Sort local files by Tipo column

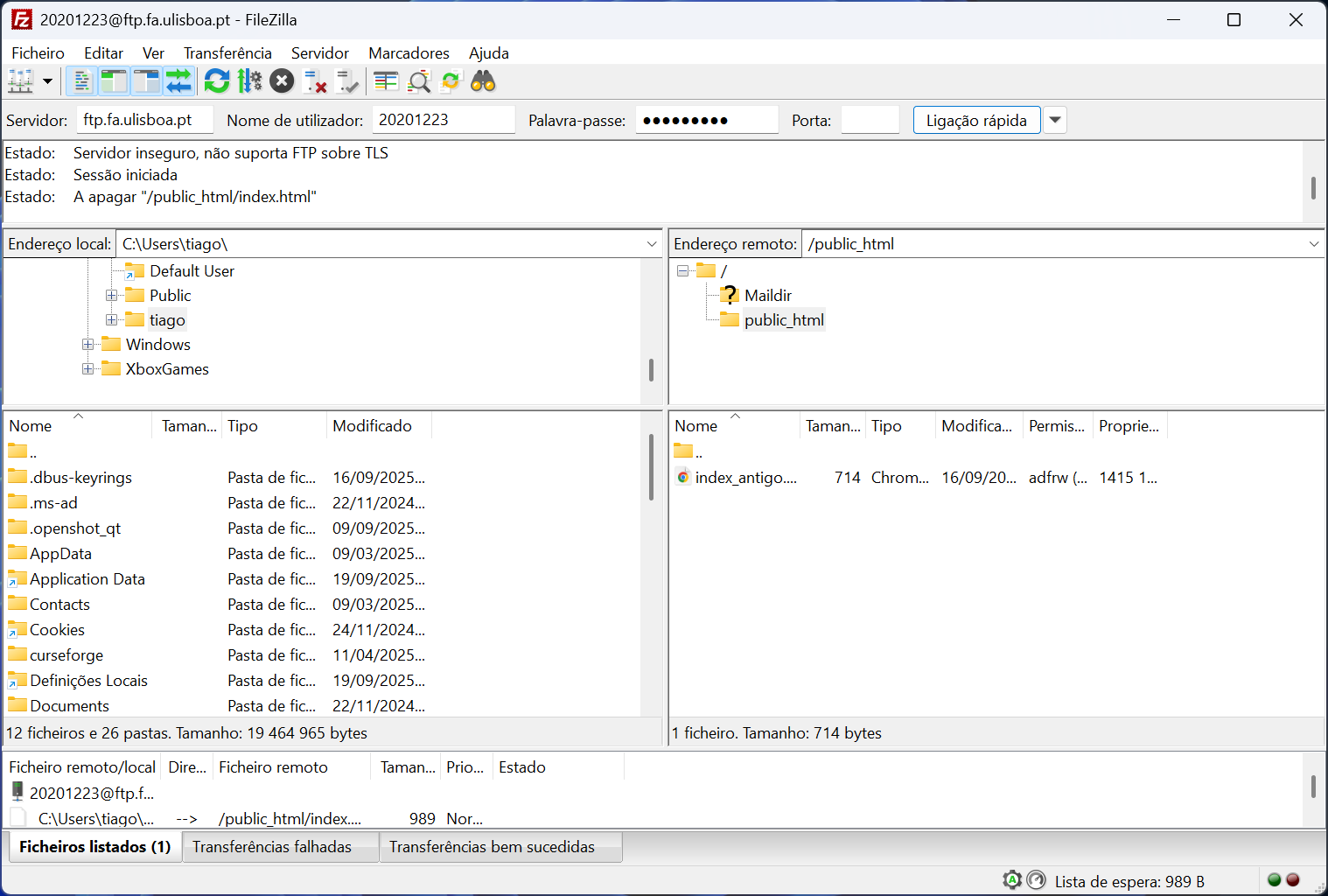[x=275, y=425]
